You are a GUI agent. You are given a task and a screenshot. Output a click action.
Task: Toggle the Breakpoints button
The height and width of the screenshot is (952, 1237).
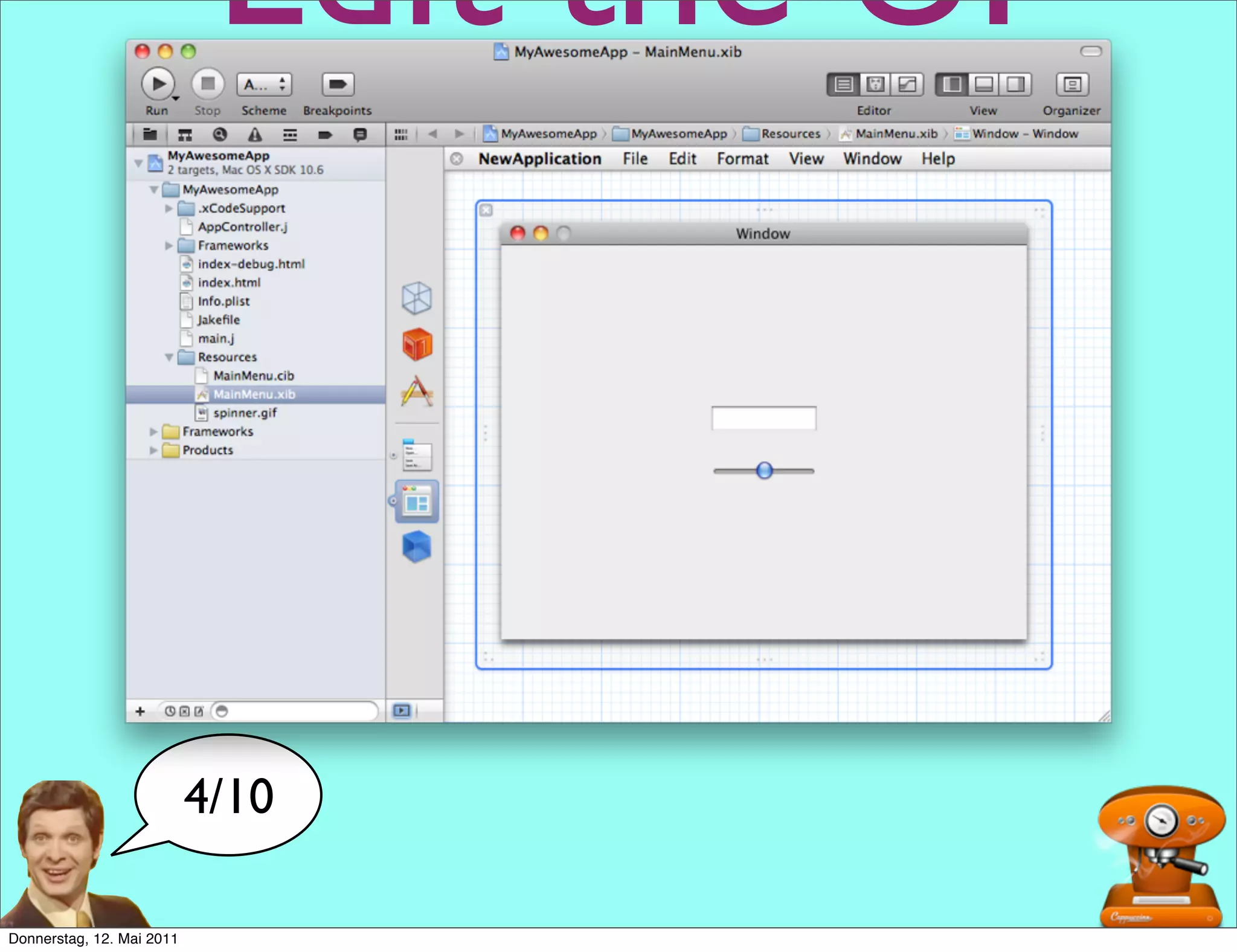click(338, 85)
